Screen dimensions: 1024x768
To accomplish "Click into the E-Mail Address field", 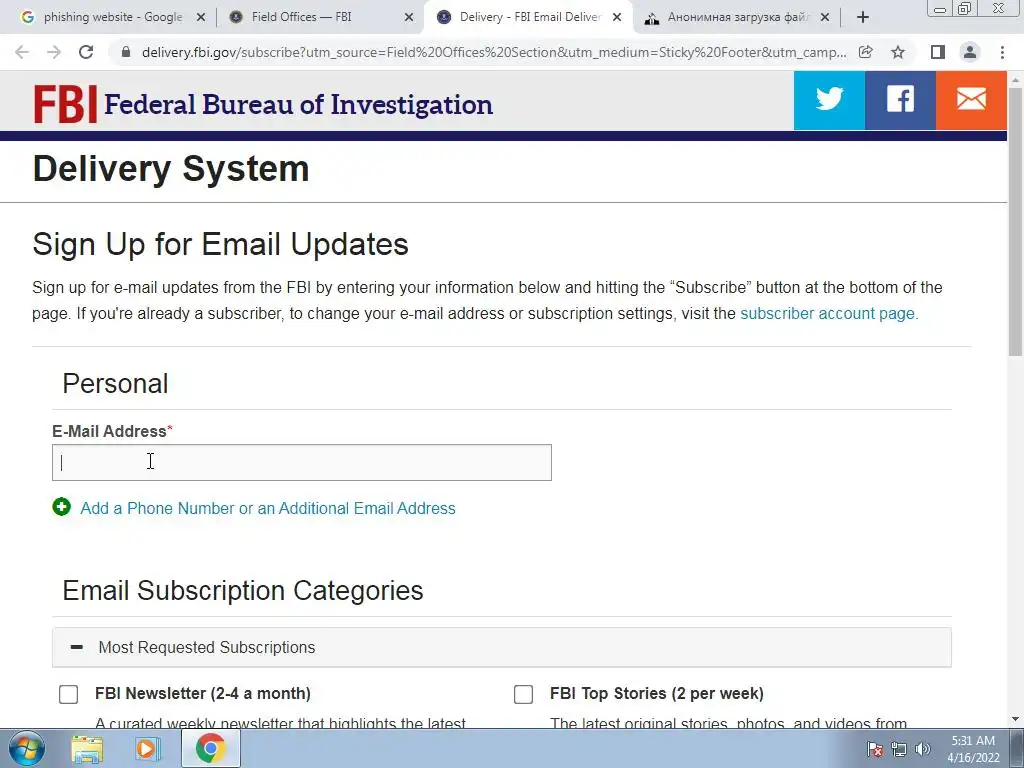I will pos(302,462).
